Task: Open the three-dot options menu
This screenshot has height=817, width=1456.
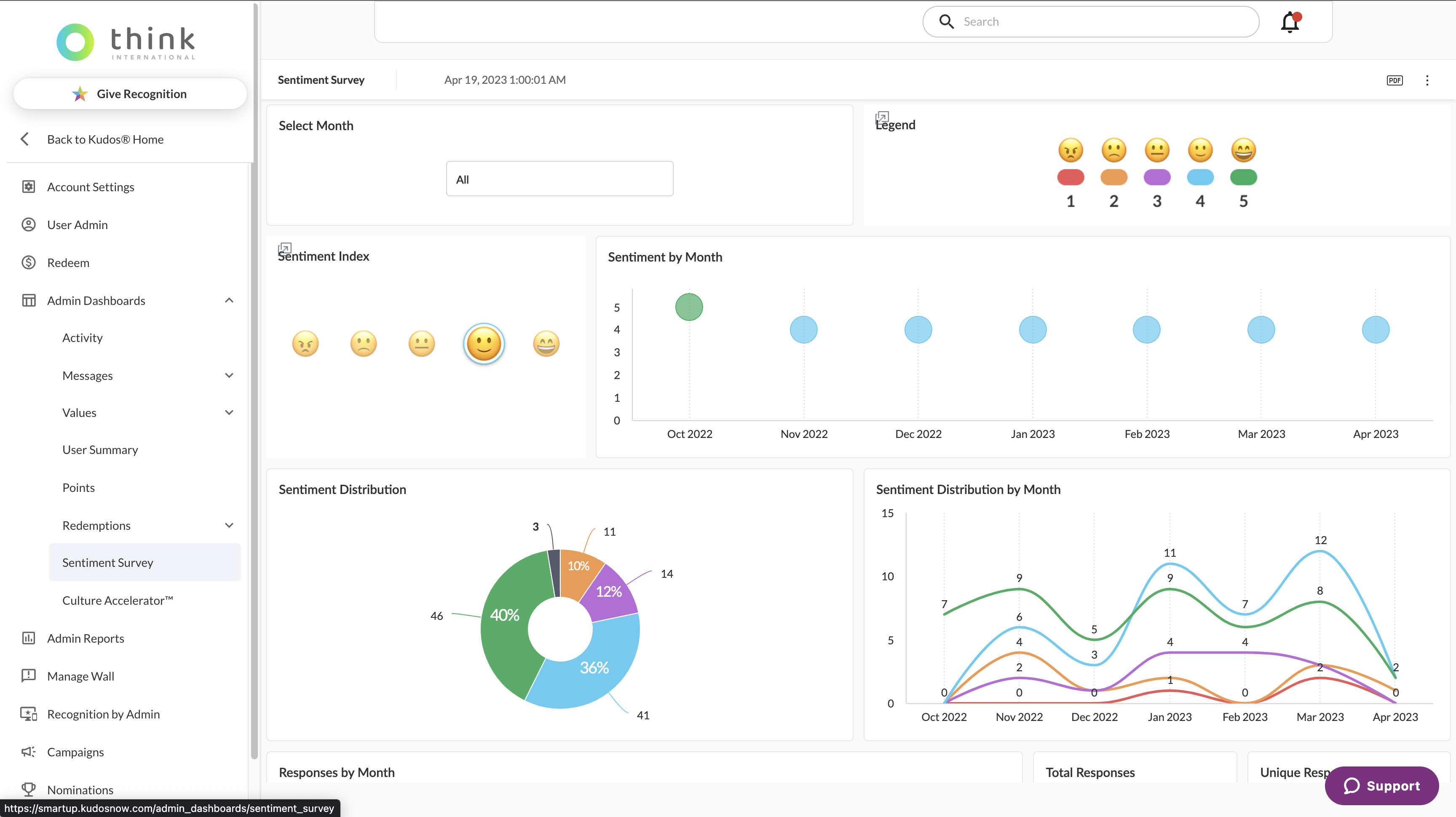Action: (1427, 80)
